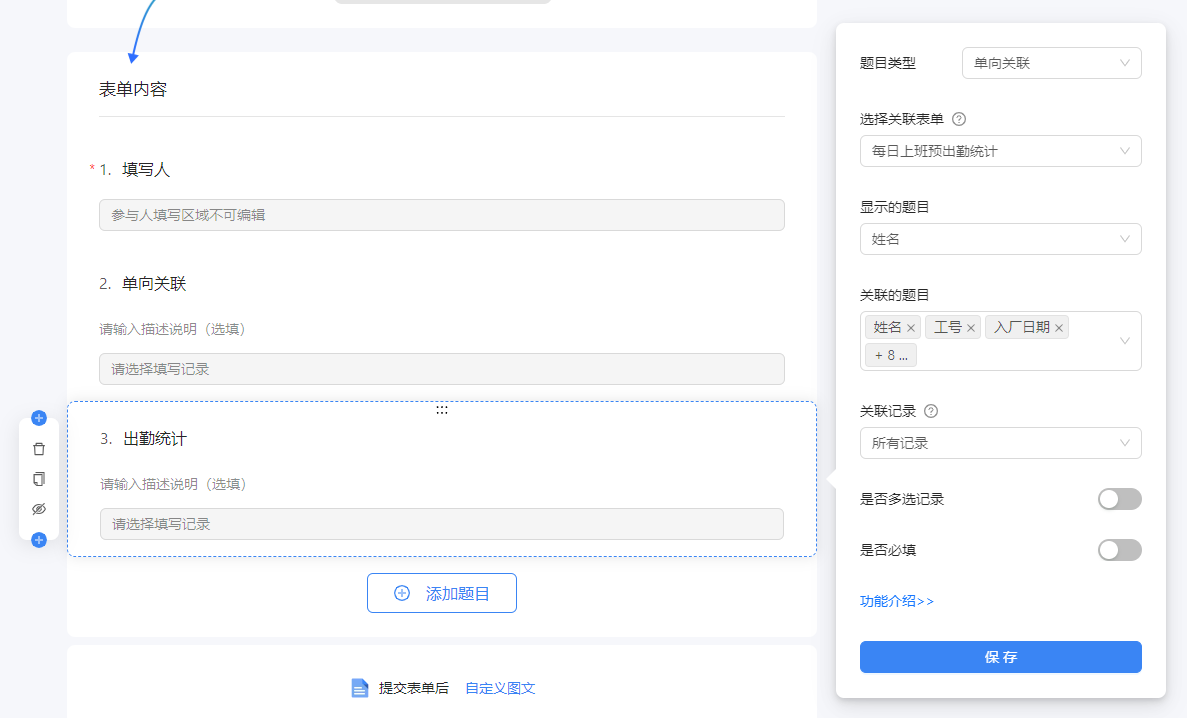The image size is (1187, 718).
Task: Click description placeholder under 单向关联 title
Action: click(173, 329)
